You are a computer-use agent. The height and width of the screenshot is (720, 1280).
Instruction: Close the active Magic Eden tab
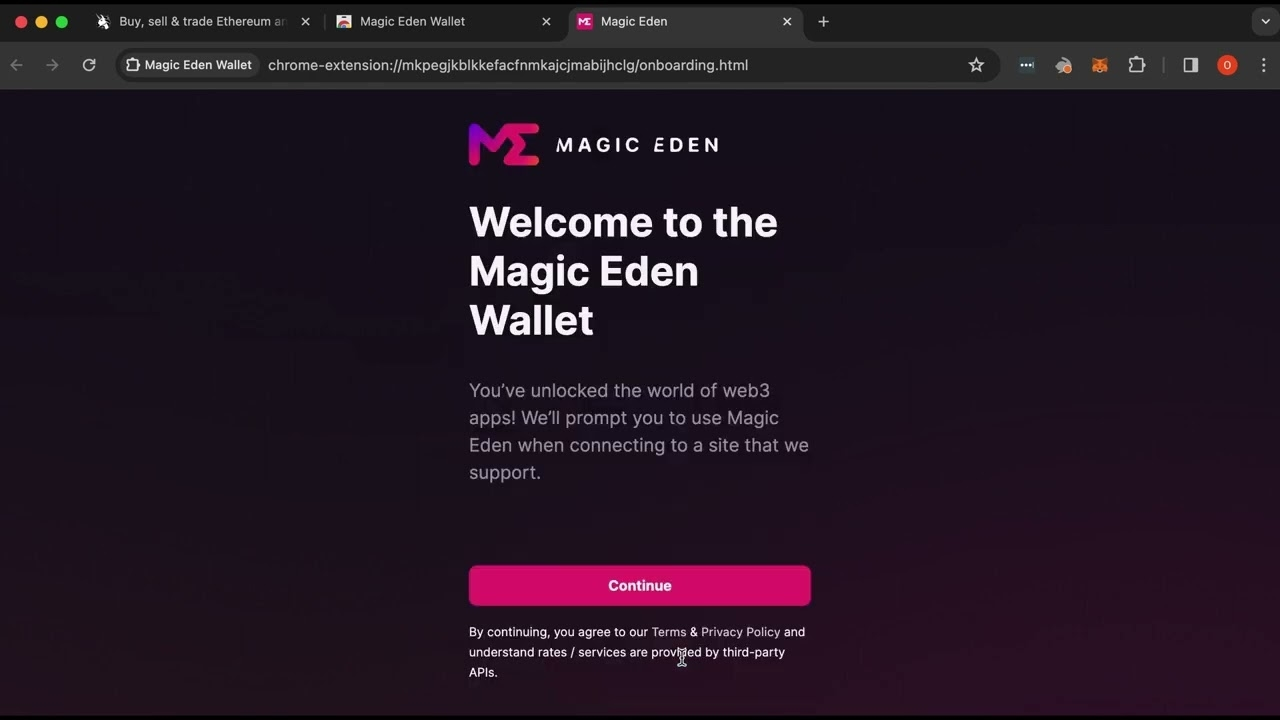pos(787,21)
